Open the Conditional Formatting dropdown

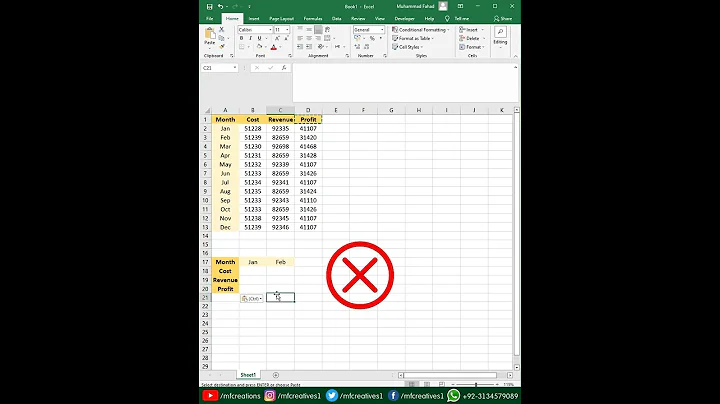click(x=421, y=29)
